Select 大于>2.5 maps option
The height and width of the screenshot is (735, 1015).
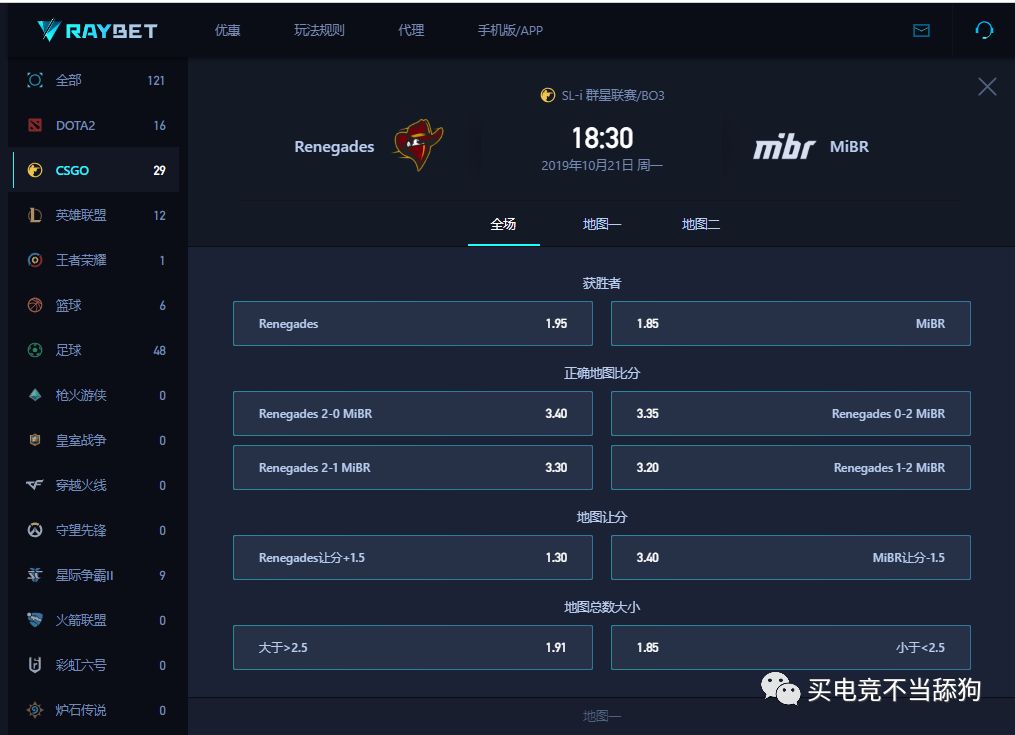click(413, 647)
